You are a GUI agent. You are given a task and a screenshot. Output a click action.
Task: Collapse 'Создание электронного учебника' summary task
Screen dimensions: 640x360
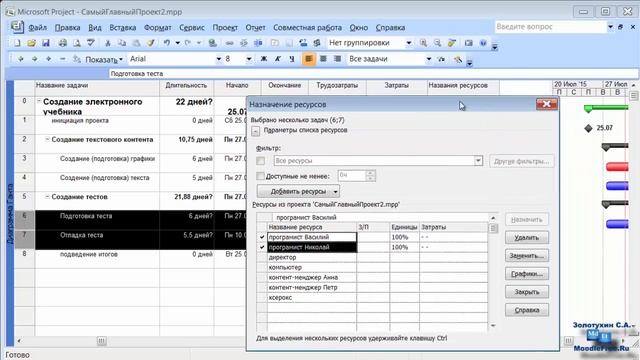[x=39, y=101]
